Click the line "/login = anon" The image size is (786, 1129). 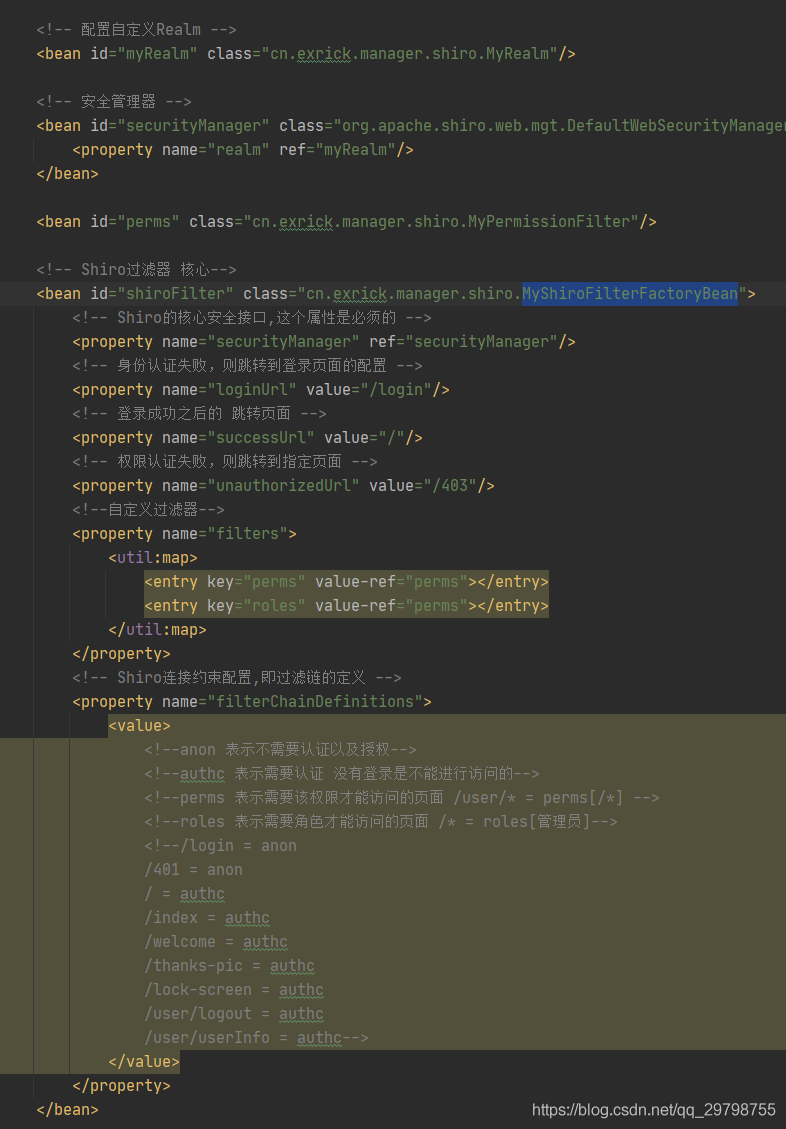(x=220, y=846)
